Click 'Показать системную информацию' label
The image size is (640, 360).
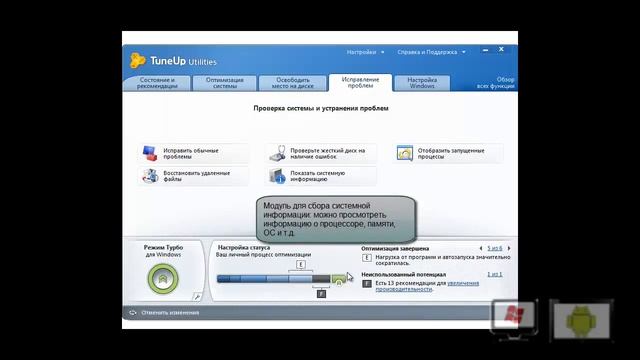[318, 176]
